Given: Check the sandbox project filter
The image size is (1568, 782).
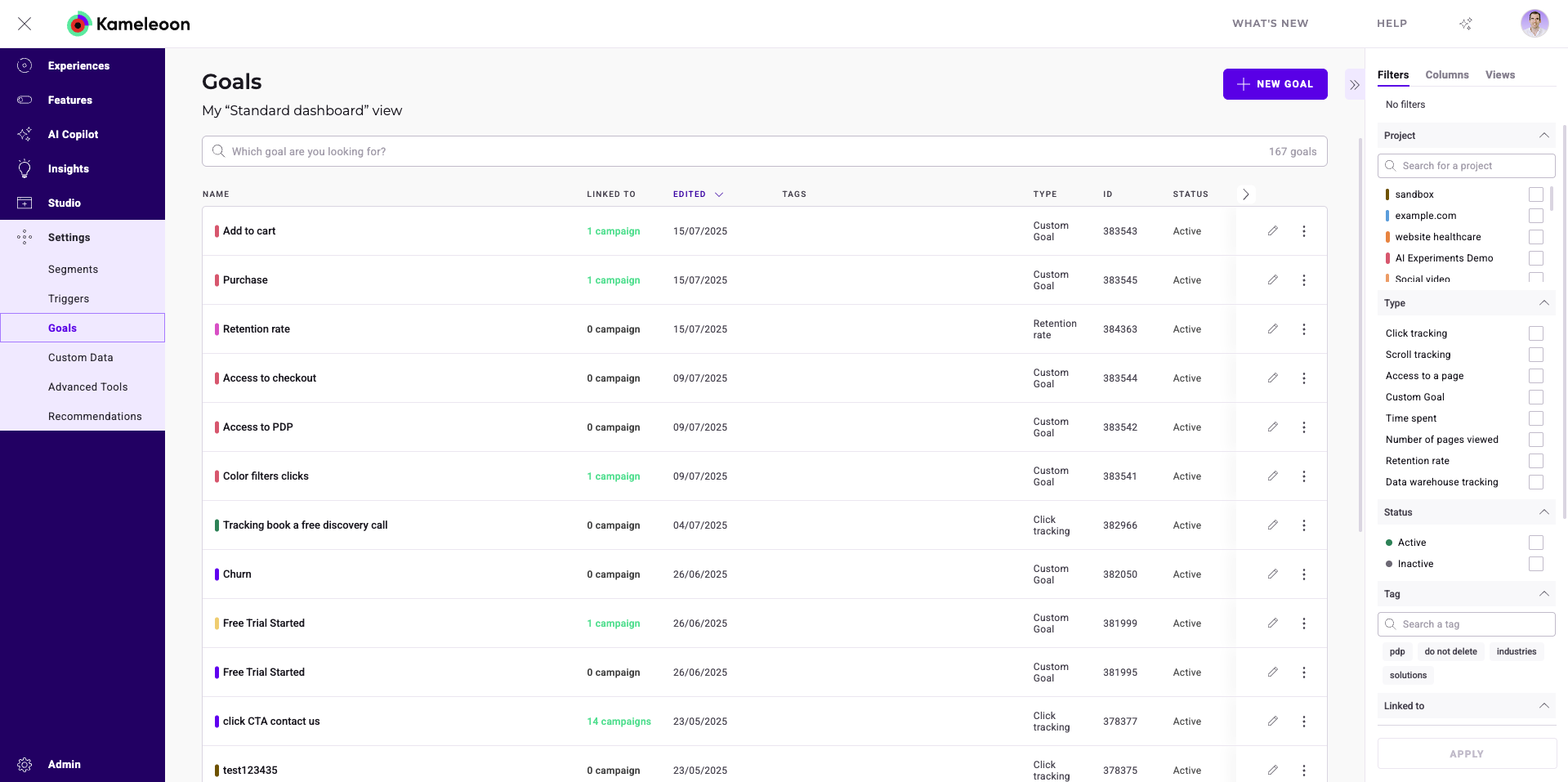Looking at the screenshot, I should pyautogui.click(x=1535, y=194).
